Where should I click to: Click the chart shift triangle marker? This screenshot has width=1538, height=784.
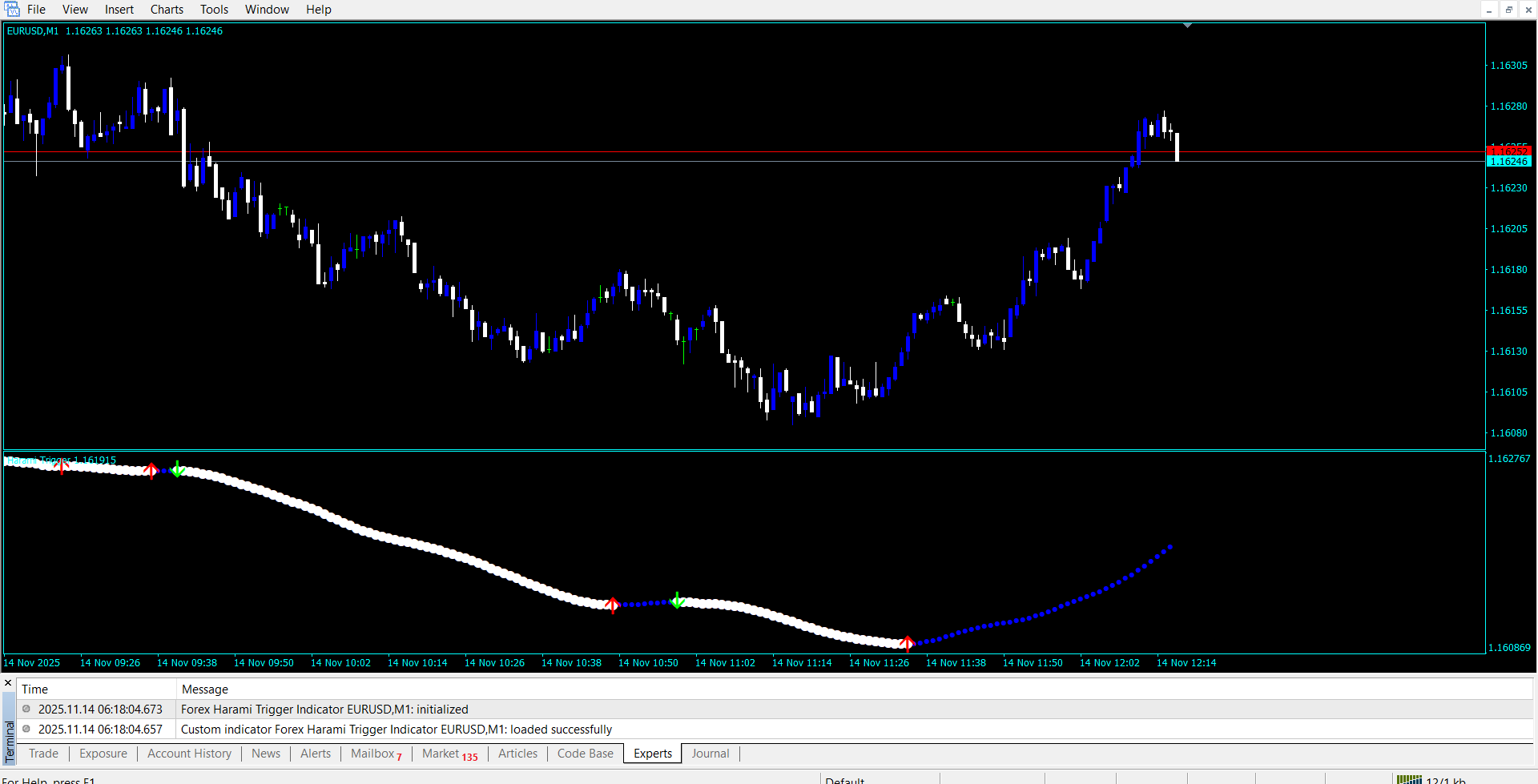(1187, 26)
